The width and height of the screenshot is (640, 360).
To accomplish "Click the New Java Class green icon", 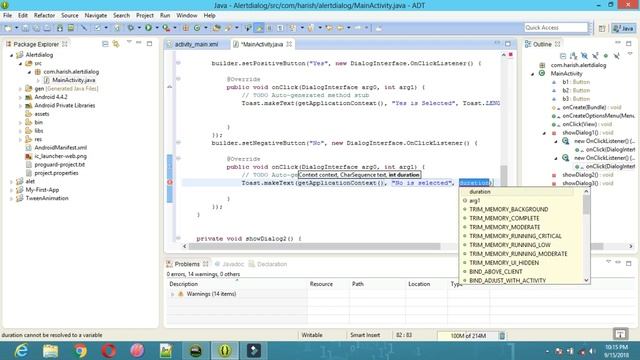I will pyautogui.click(x=197, y=28).
